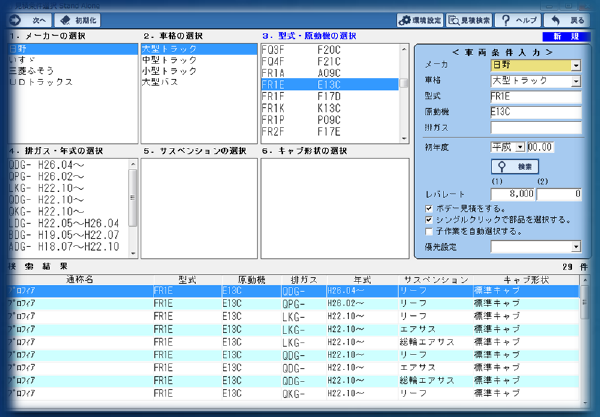Image resolution: width=600 pixels, height=417 pixels.
Task: Click the 初年度 00.00 date field
Action: (540, 147)
